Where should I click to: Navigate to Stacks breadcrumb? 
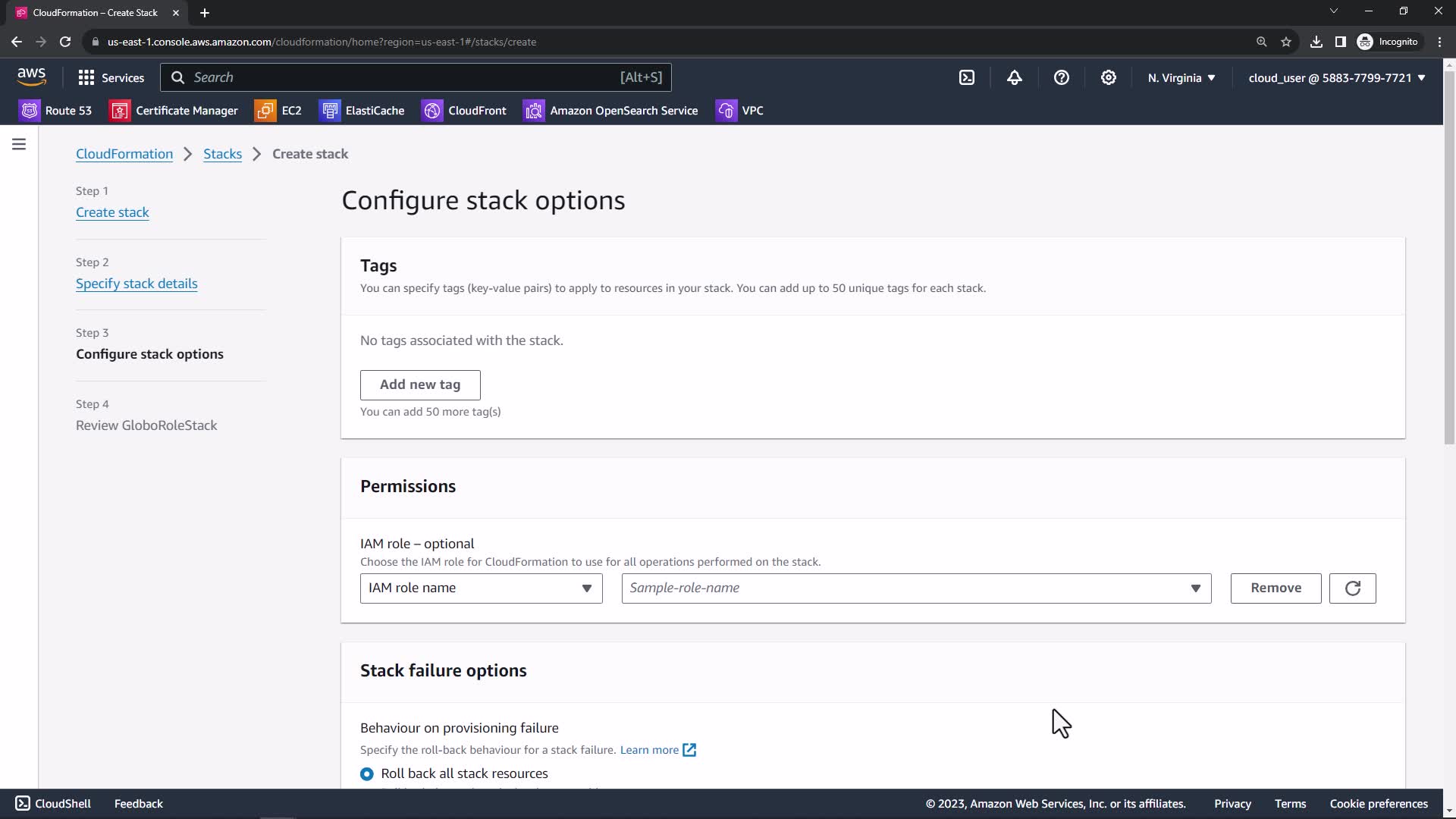click(222, 154)
